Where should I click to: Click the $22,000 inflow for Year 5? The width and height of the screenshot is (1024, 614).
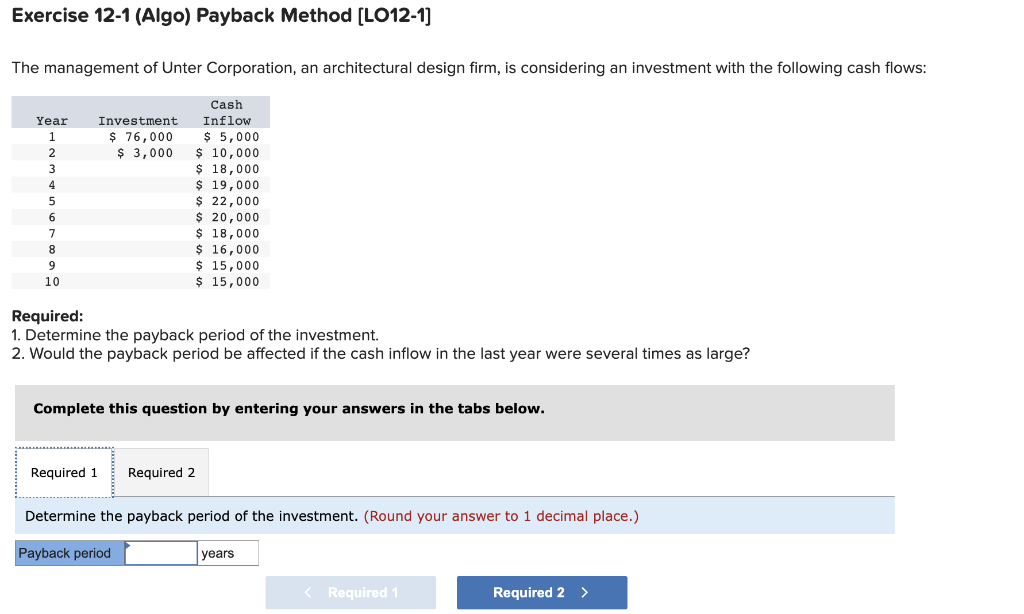coord(228,200)
